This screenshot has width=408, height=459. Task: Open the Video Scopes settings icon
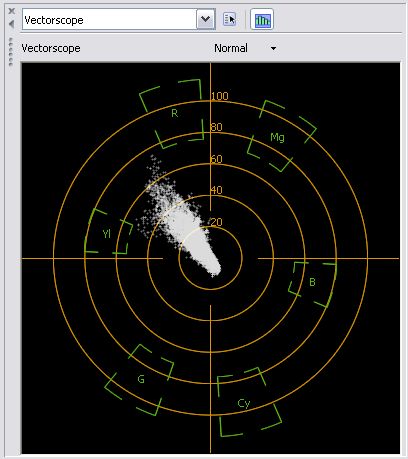(x=229, y=20)
